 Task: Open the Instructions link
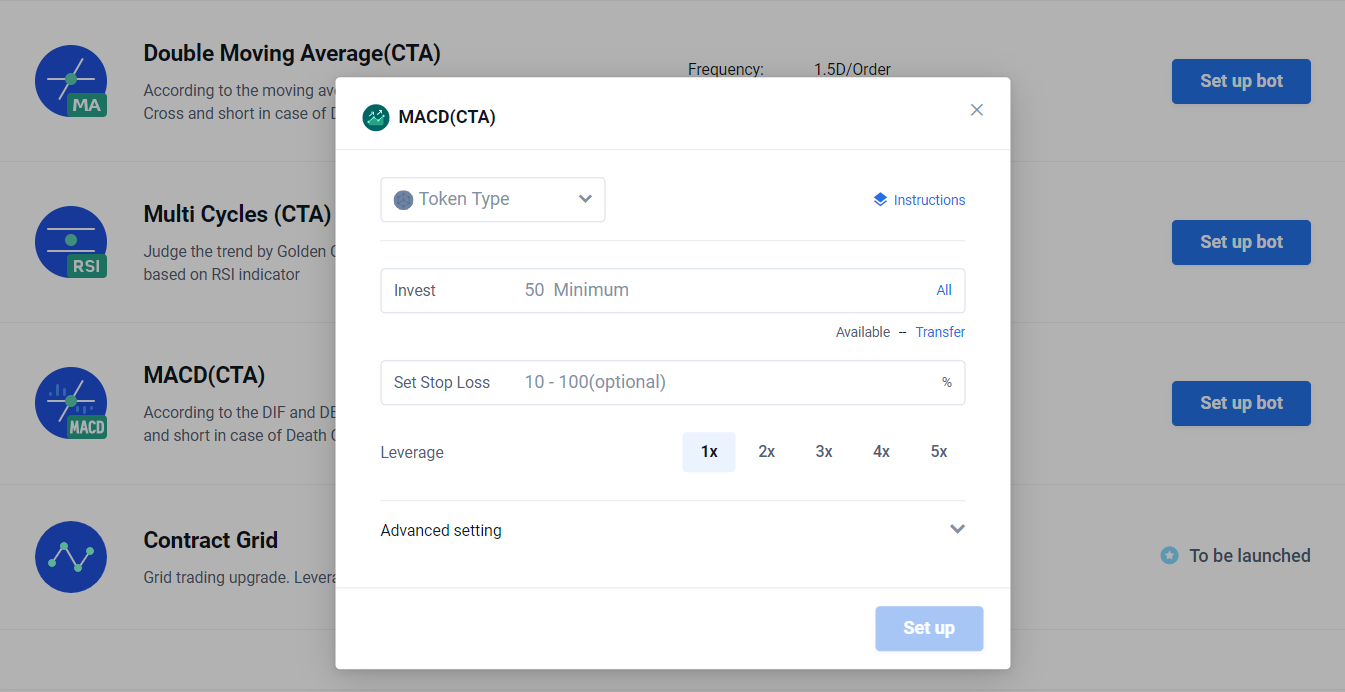(929, 200)
